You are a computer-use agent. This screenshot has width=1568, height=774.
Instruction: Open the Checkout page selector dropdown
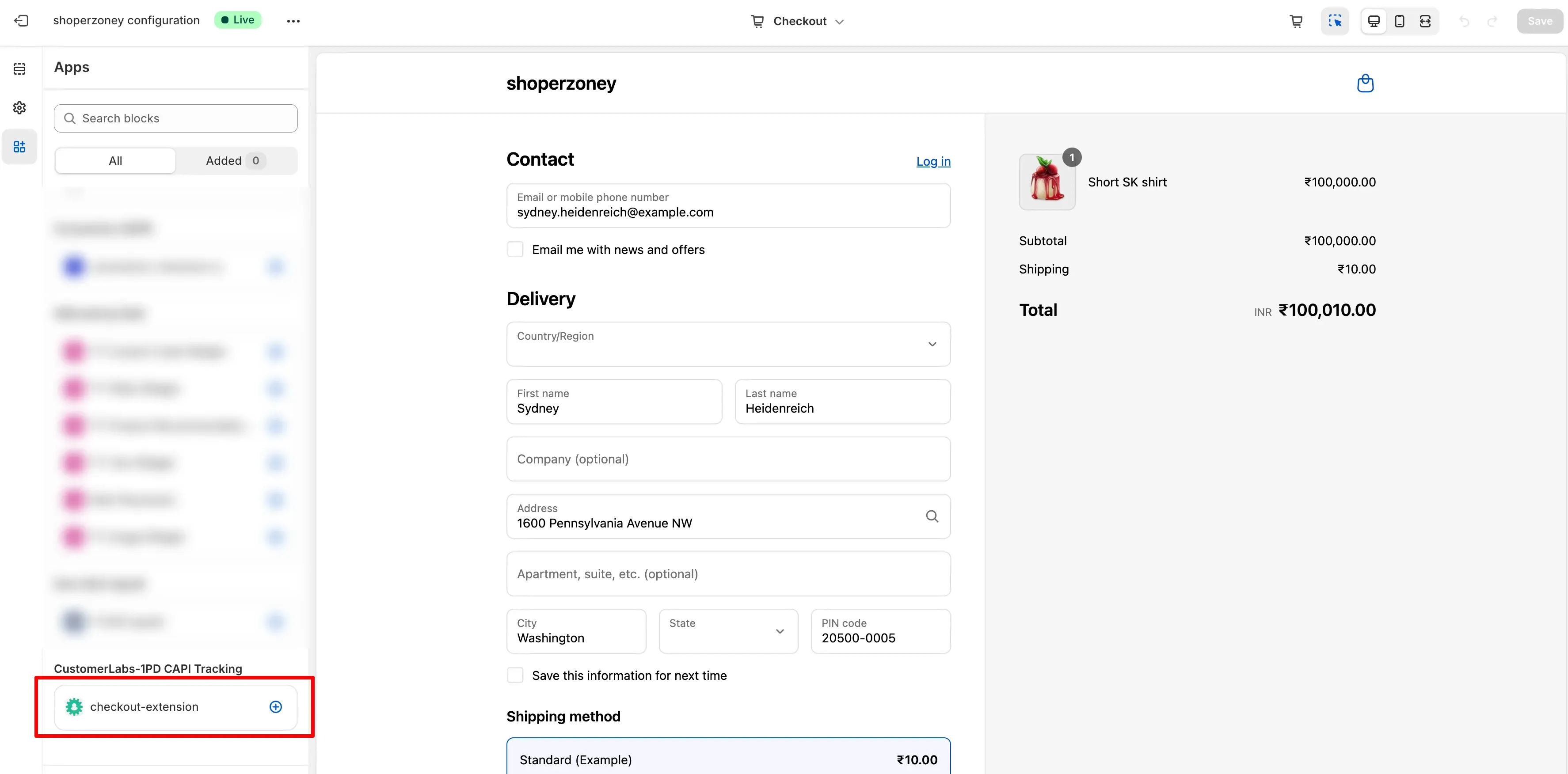pyautogui.click(x=797, y=21)
